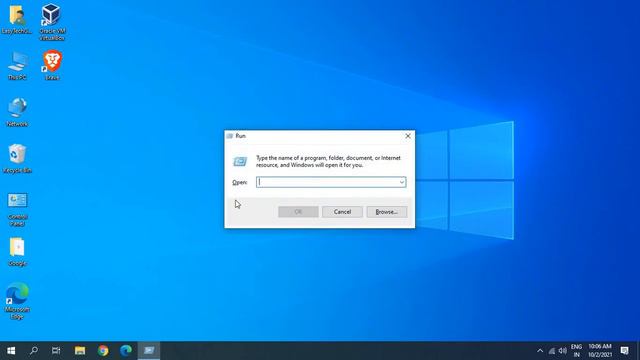640x360 pixels.
Task: Click Cancel in the Run dialog
Action: (342, 212)
